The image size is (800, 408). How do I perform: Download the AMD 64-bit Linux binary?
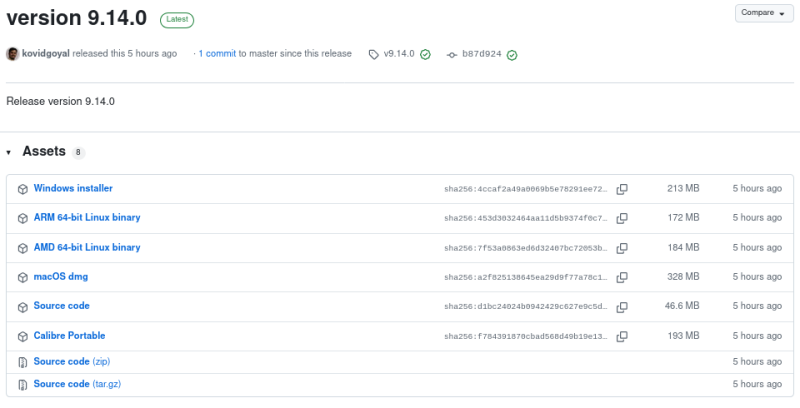pos(87,247)
